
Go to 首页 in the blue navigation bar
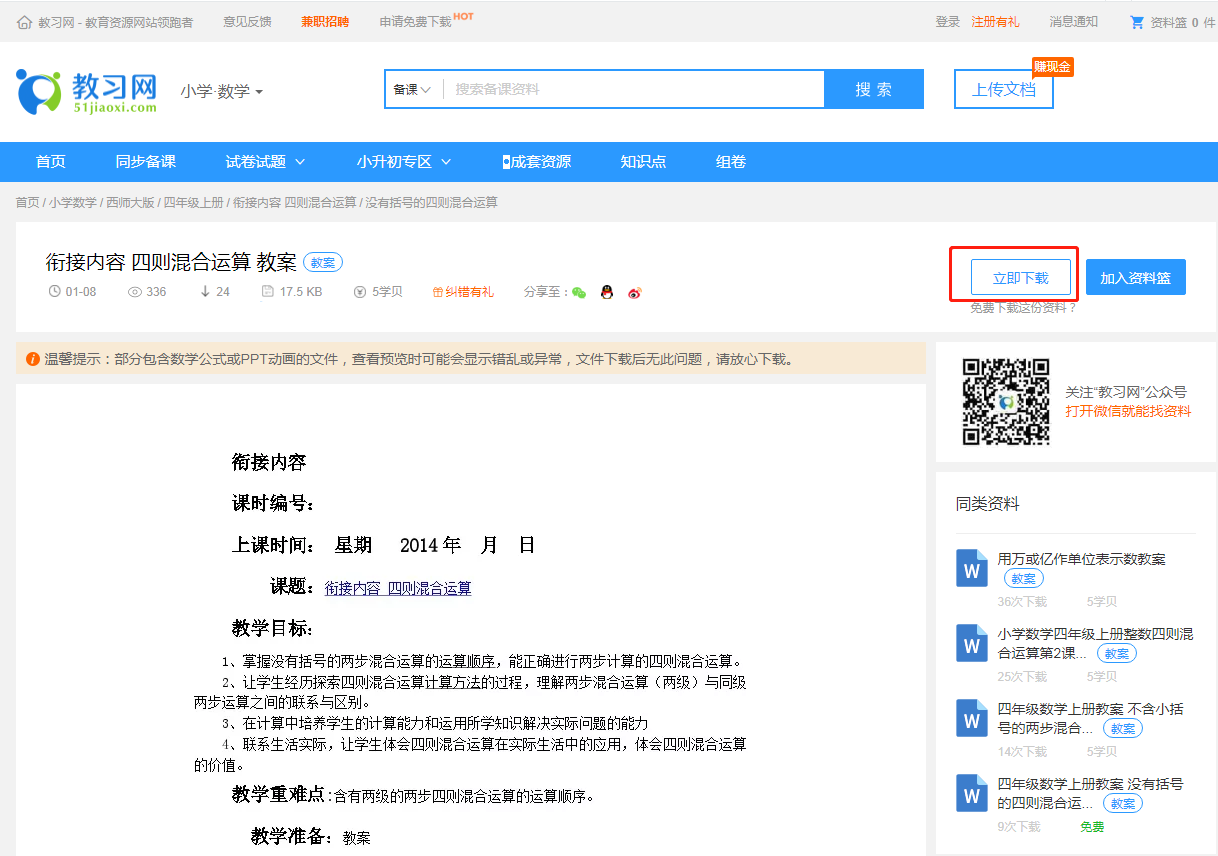coord(51,161)
